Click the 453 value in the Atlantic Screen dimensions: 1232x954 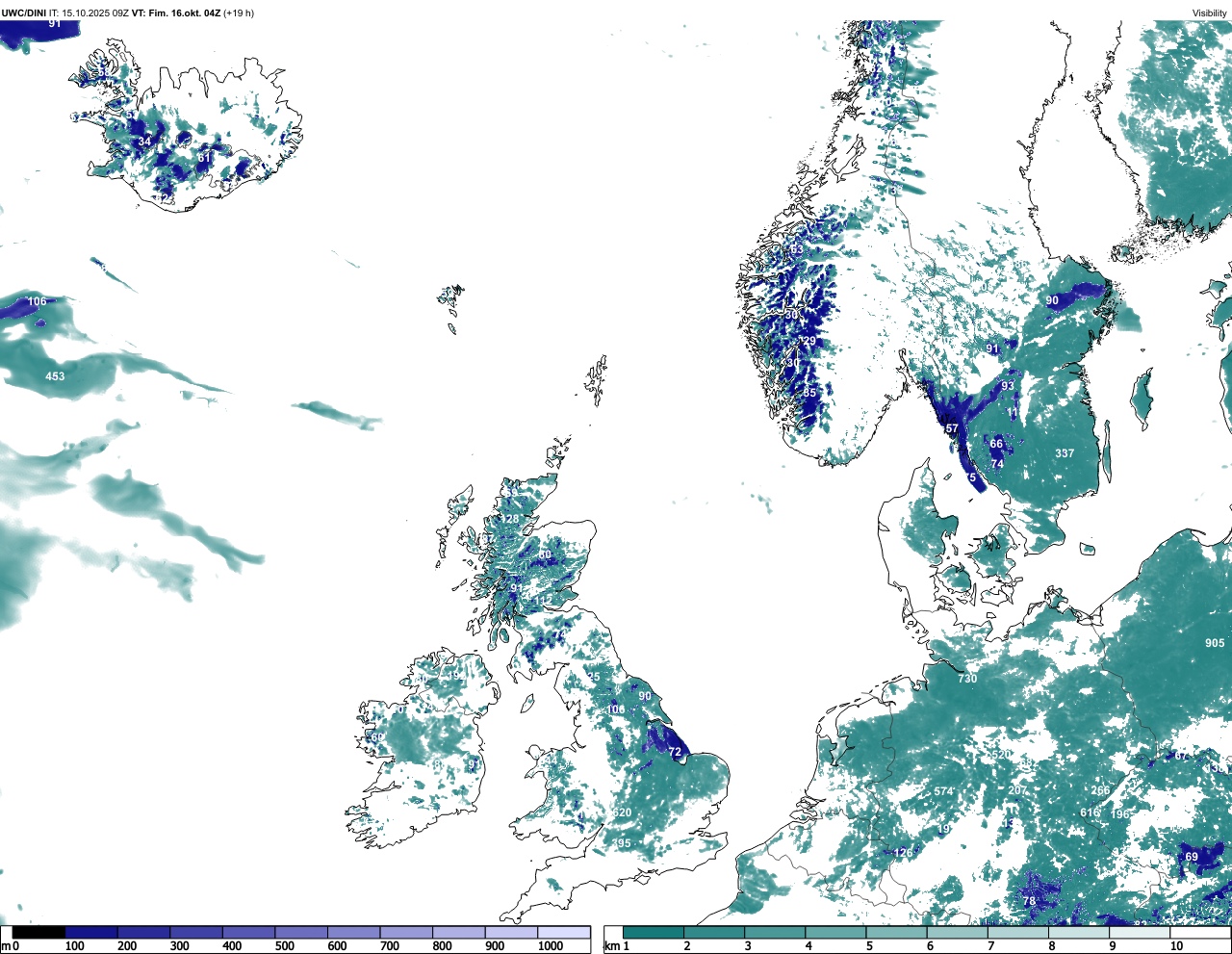pos(55,375)
